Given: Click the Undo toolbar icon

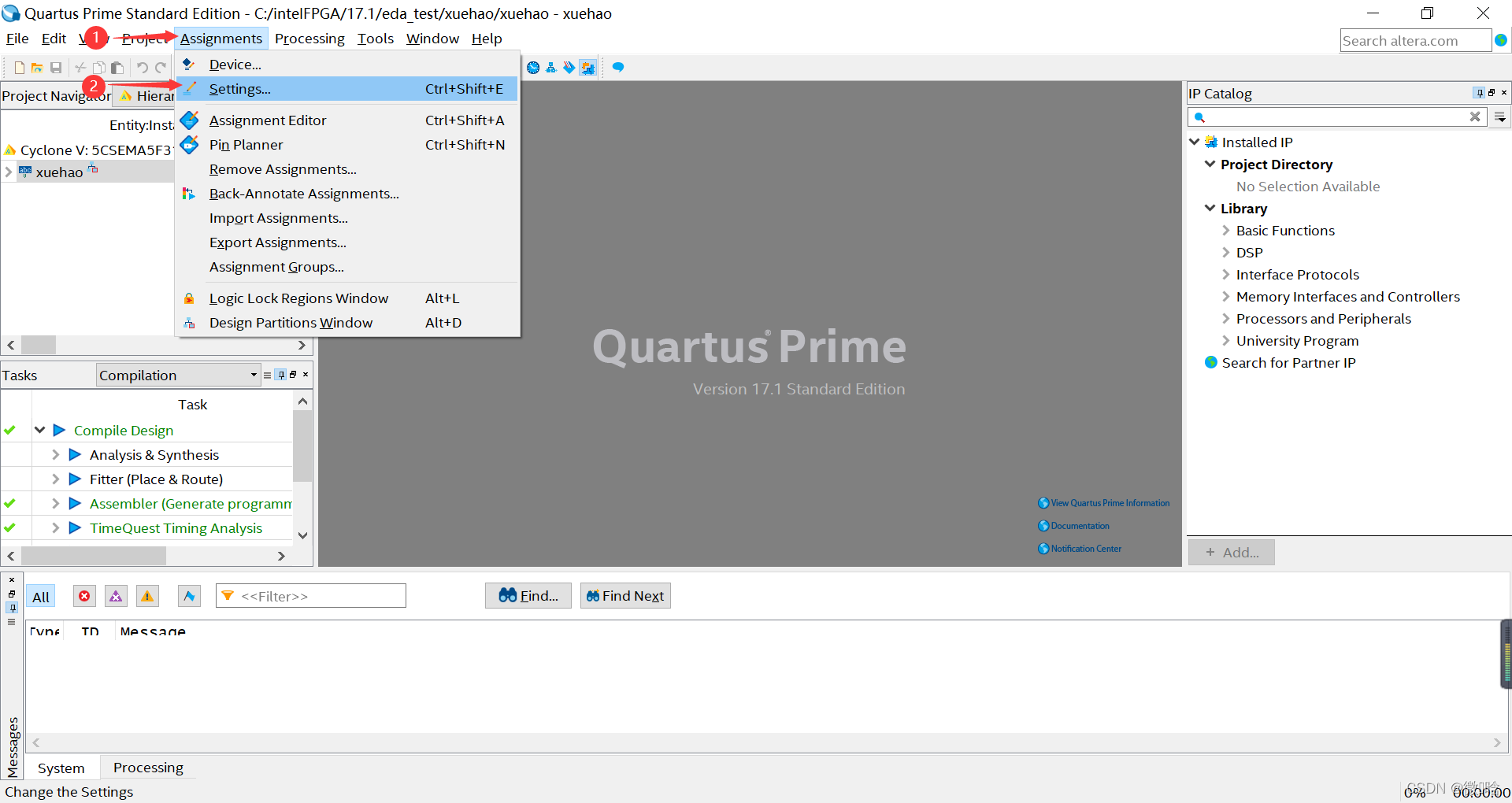Looking at the screenshot, I should pyautogui.click(x=142, y=68).
